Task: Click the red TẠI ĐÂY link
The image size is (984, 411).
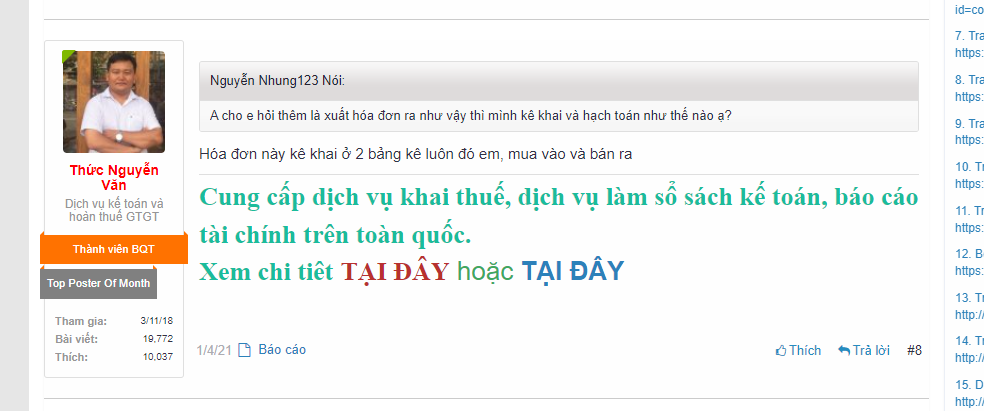Action: click(395, 272)
